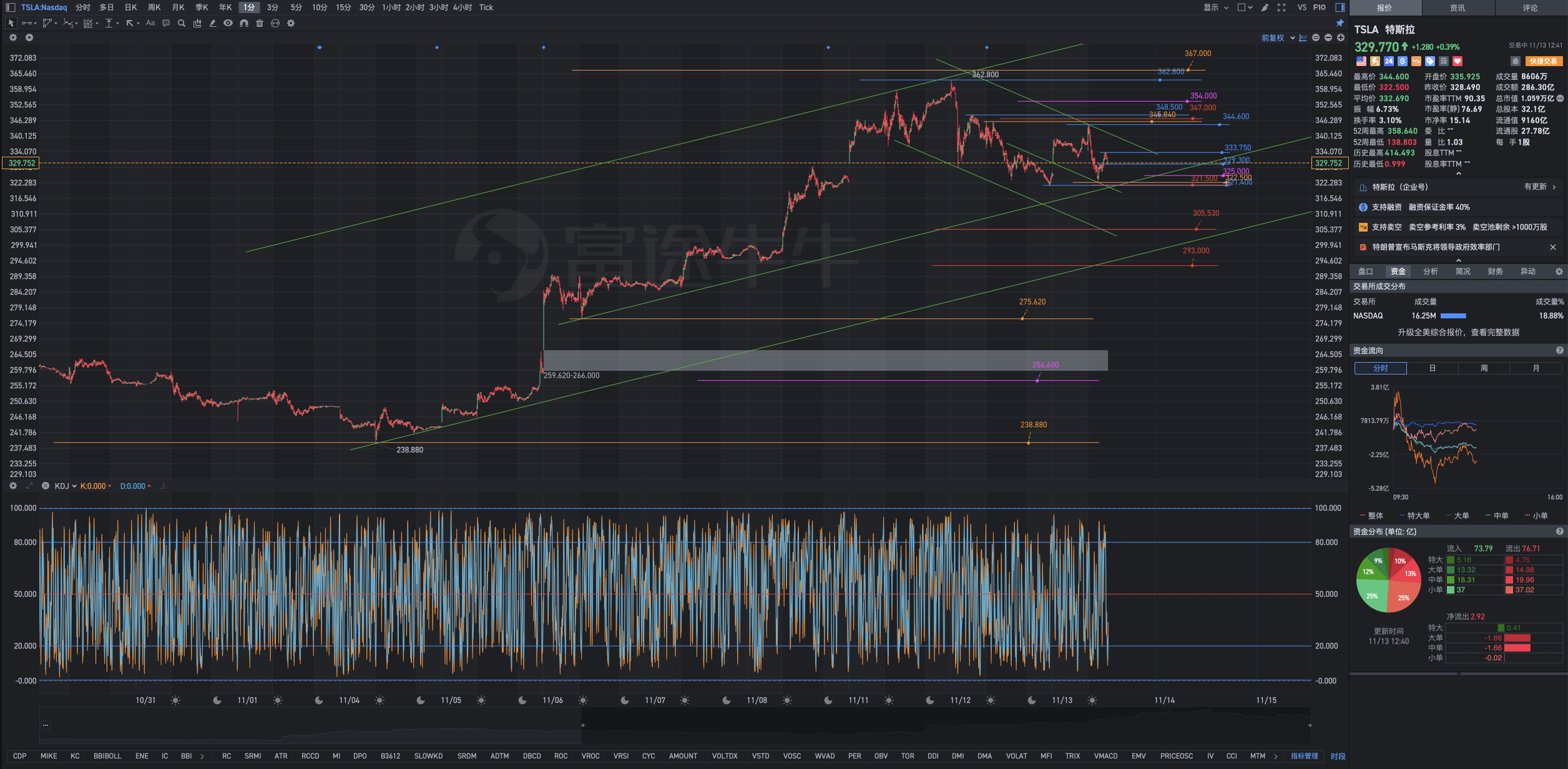Open 资金流向 help question icon

1560,351
